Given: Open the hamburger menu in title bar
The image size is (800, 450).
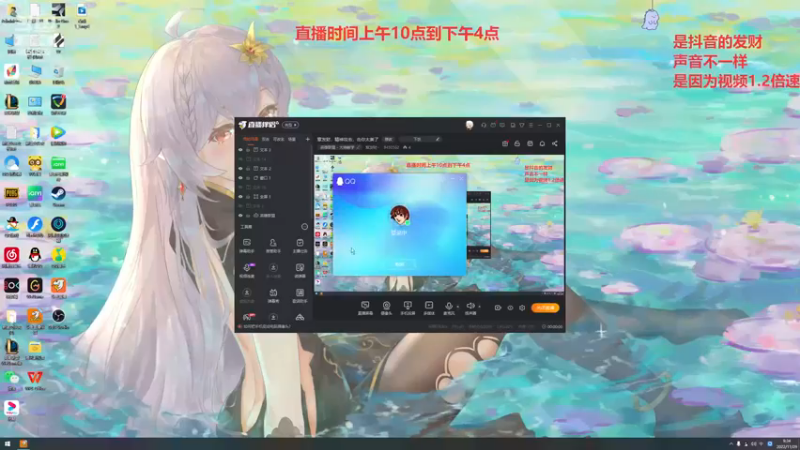Looking at the screenshot, I should point(531,125).
